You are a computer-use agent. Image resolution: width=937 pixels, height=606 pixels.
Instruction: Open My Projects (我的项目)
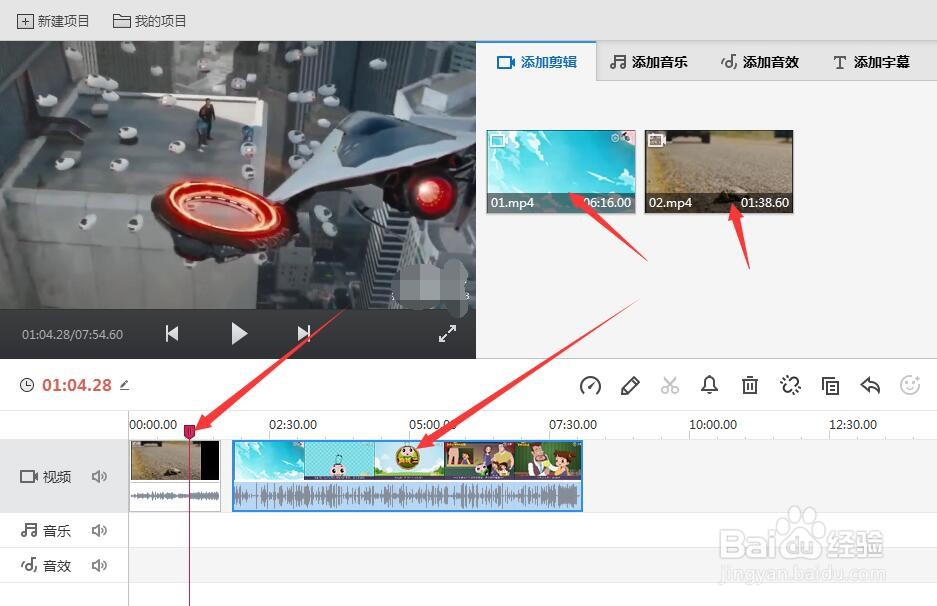coord(149,22)
